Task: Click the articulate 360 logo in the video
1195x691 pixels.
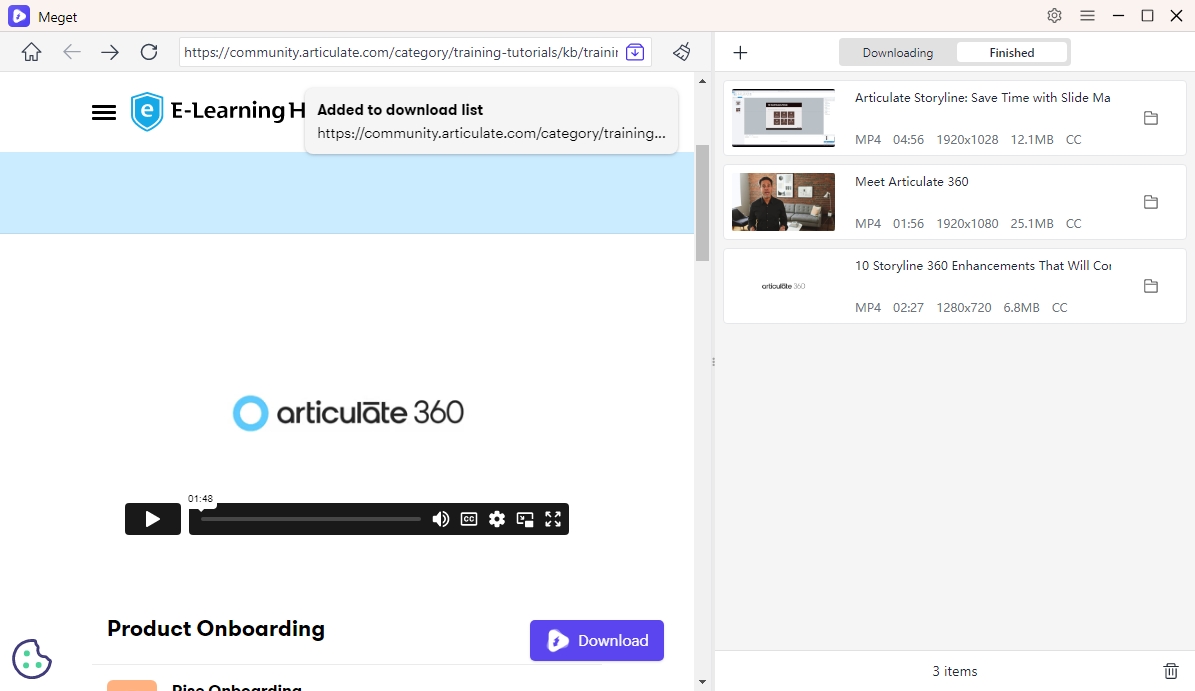Action: [348, 413]
